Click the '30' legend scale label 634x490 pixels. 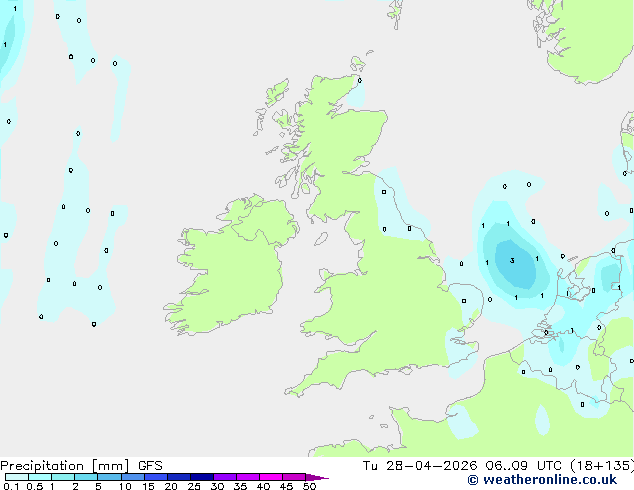pos(217,486)
